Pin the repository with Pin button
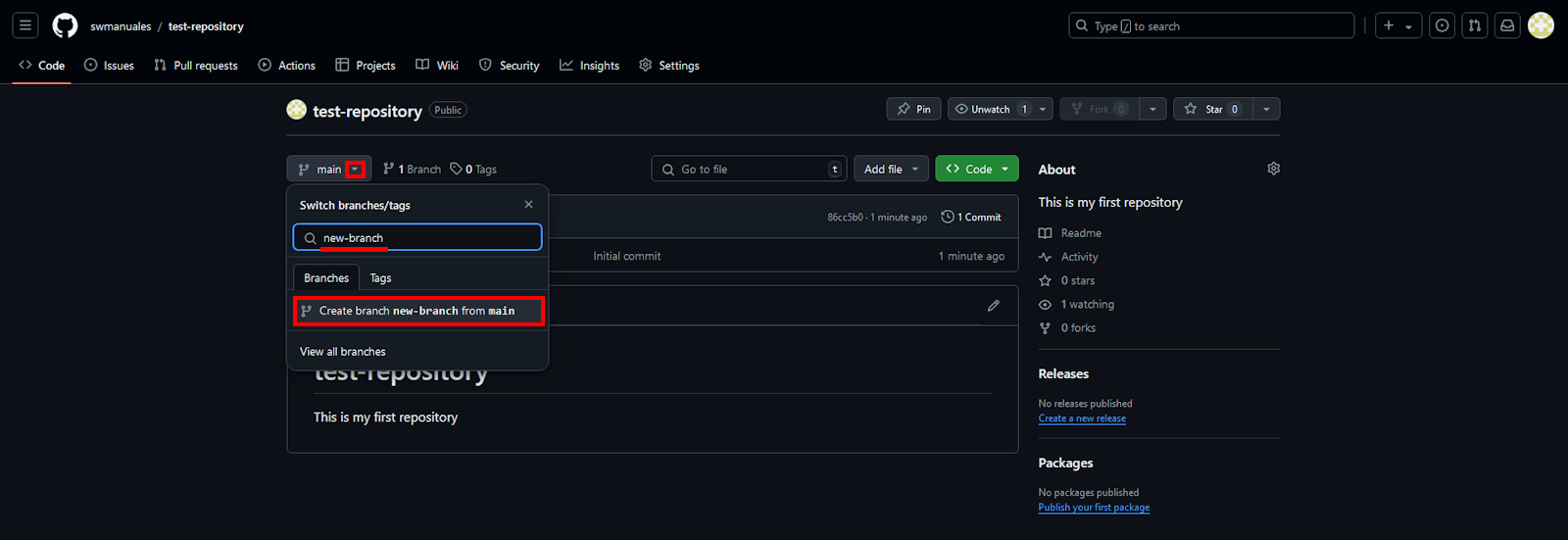This screenshot has width=1568, height=540. pos(913,109)
